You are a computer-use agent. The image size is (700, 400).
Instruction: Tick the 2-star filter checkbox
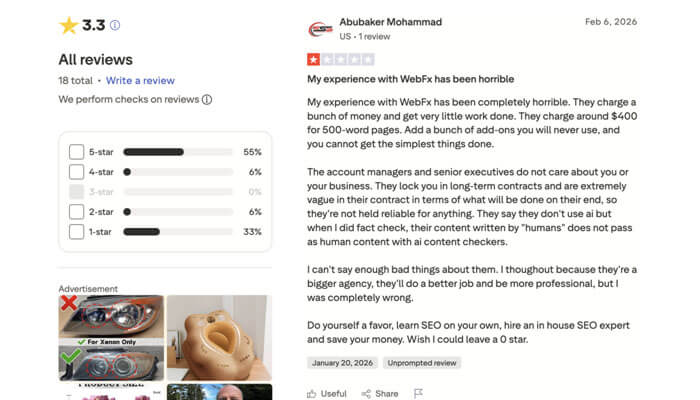[76, 212]
